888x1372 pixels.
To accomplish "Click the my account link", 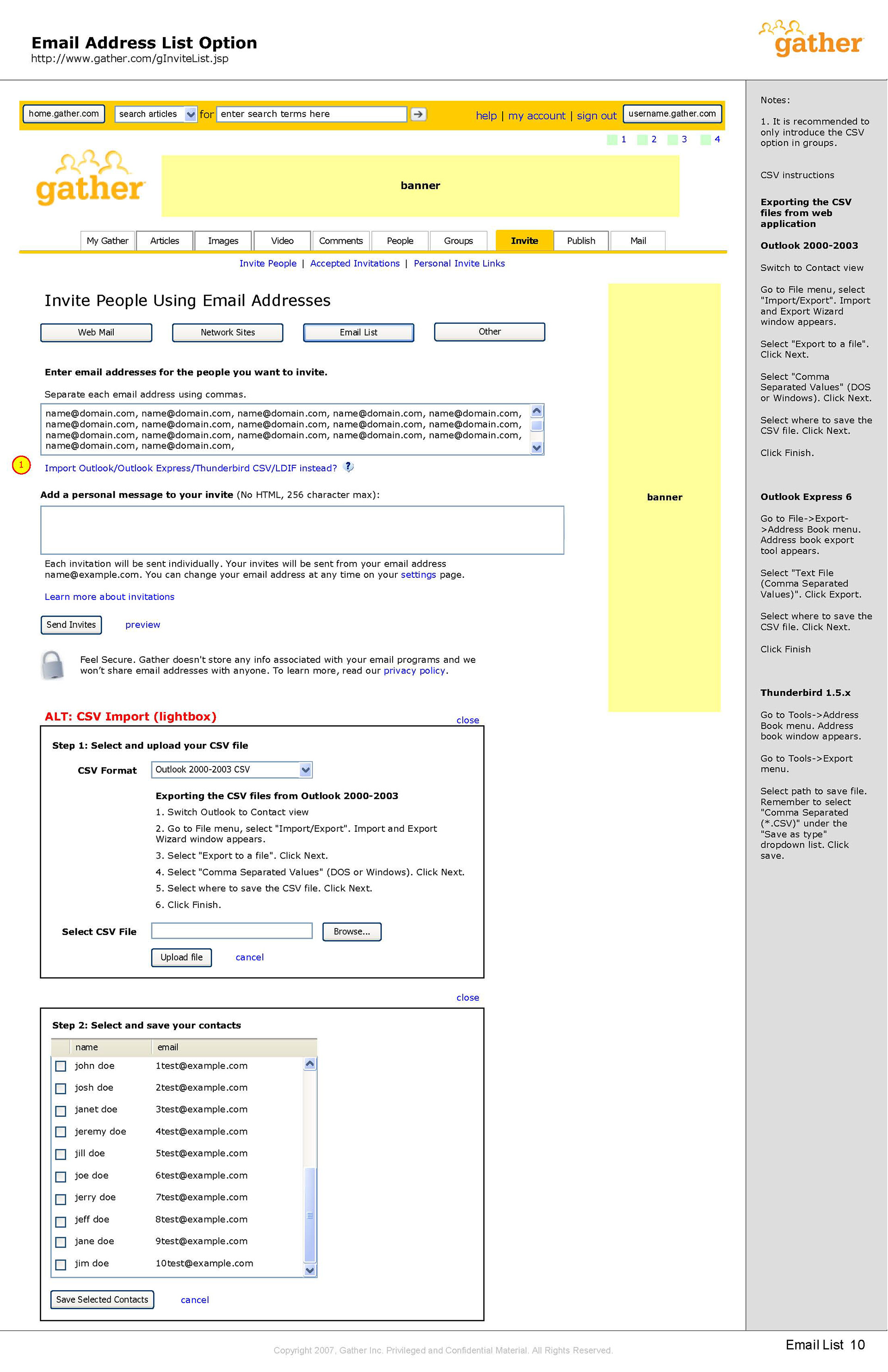I will coord(536,115).
